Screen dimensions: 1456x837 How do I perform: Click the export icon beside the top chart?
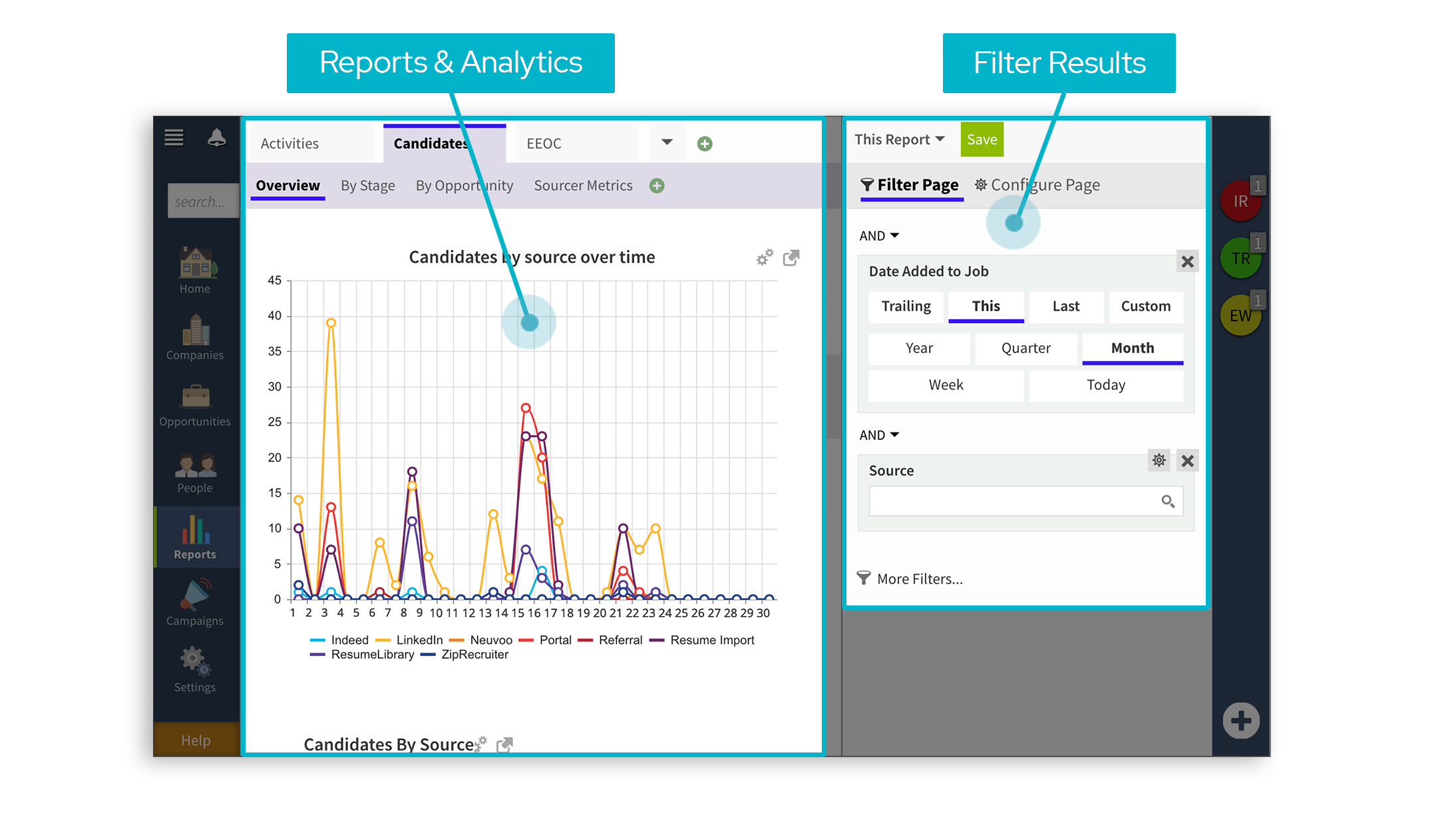[791, 257]
